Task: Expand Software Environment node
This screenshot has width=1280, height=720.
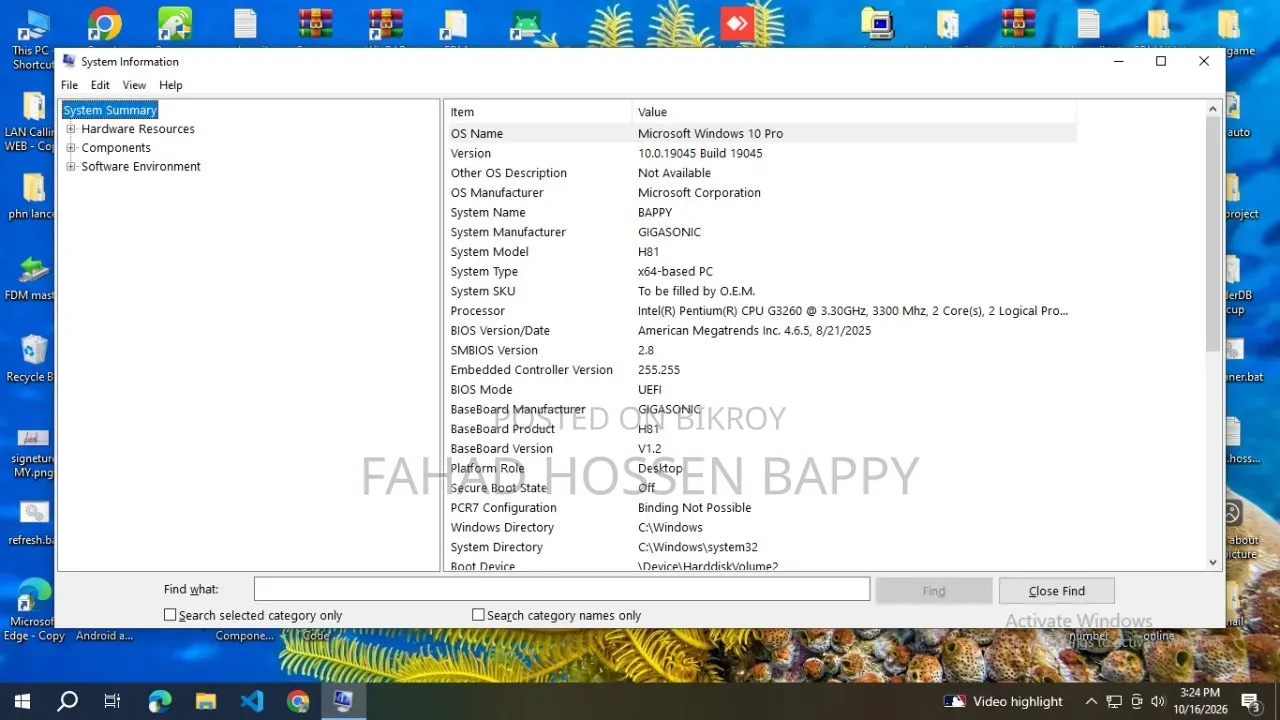Action: 71,167
